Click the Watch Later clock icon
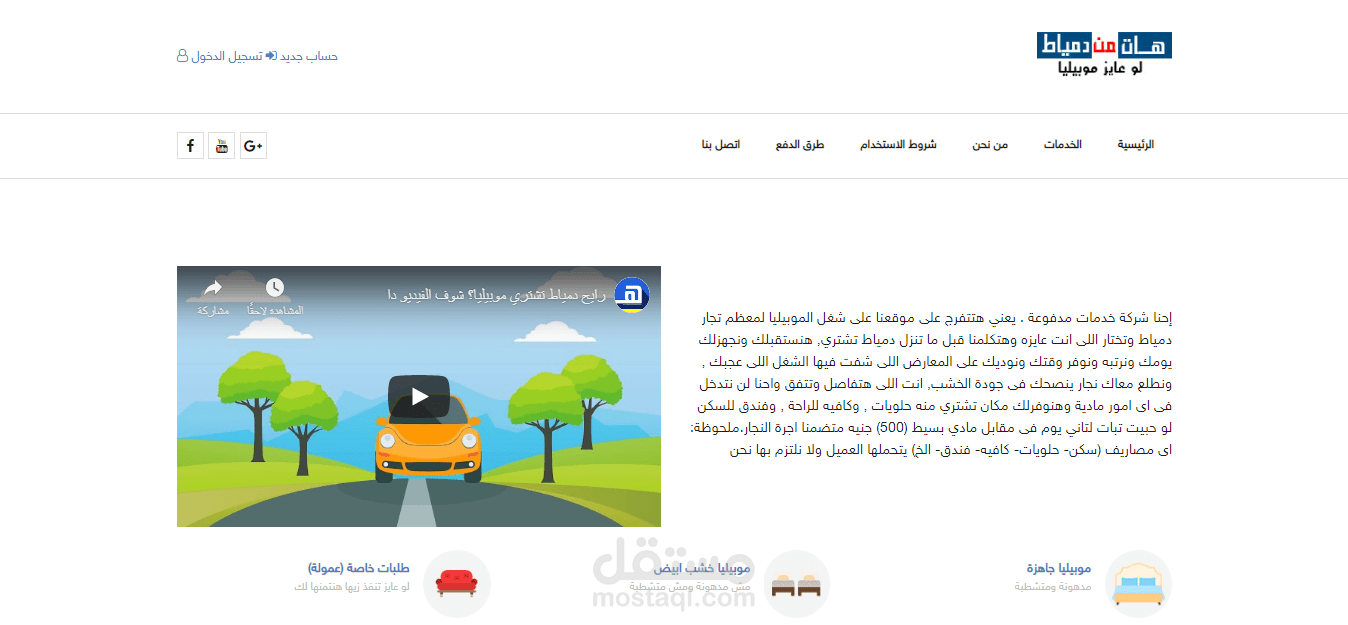 click(x=275, y=288)
